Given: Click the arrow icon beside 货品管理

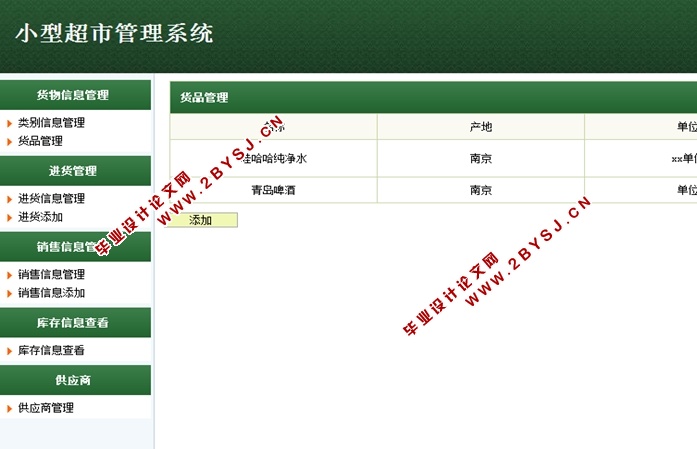Looking at the screenshot, I should (x=9, y=142).
